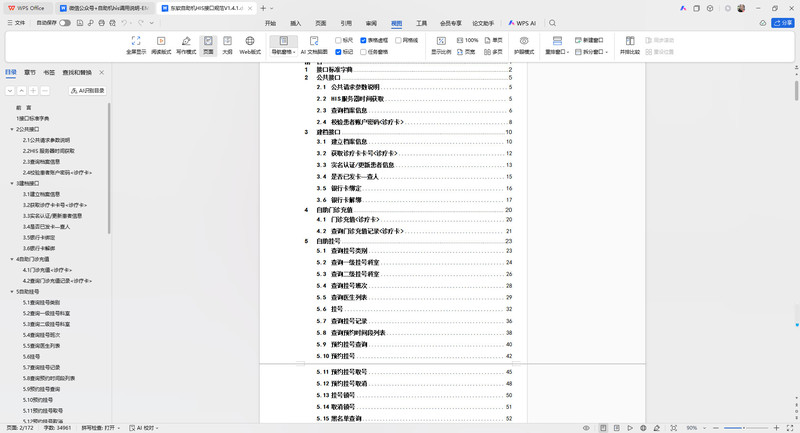Viewport: 800px width, 433px height.
Task: Click the minus demote-level outline button
Action: click(45, 91)
